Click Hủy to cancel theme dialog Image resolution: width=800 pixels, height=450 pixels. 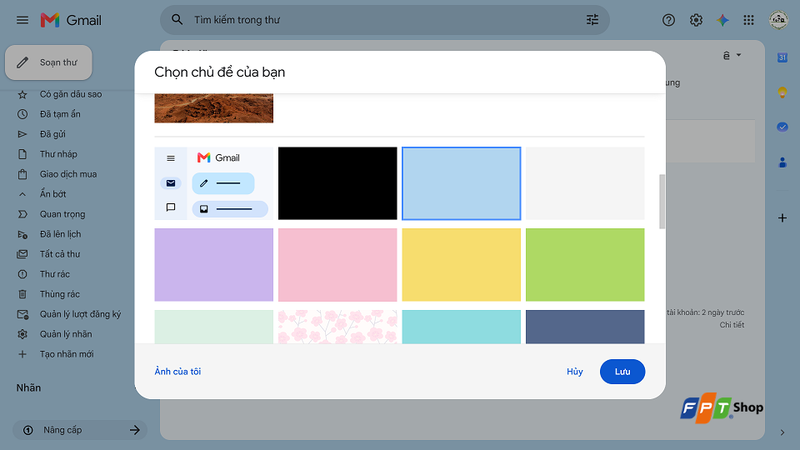pyautogui.click(x=574, y=371)
